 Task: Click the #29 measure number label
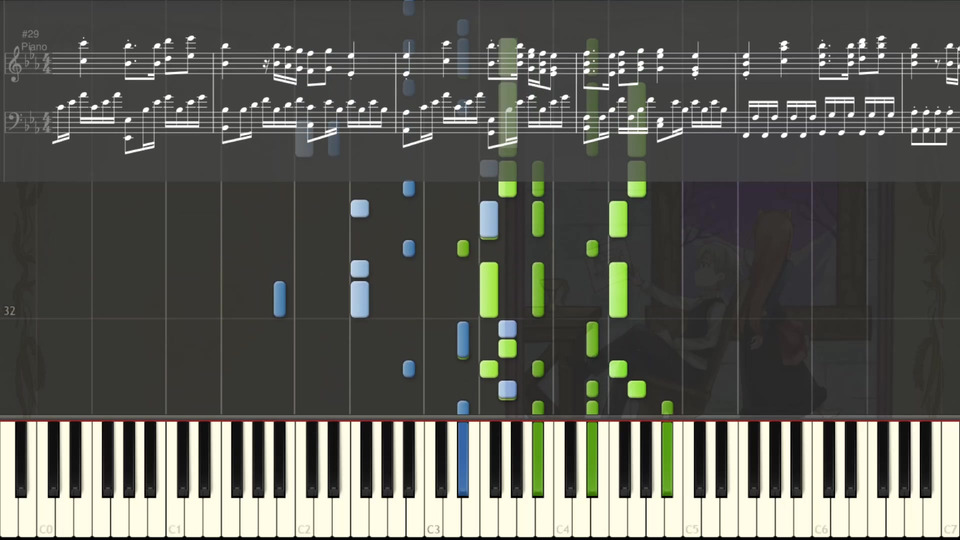30,34
